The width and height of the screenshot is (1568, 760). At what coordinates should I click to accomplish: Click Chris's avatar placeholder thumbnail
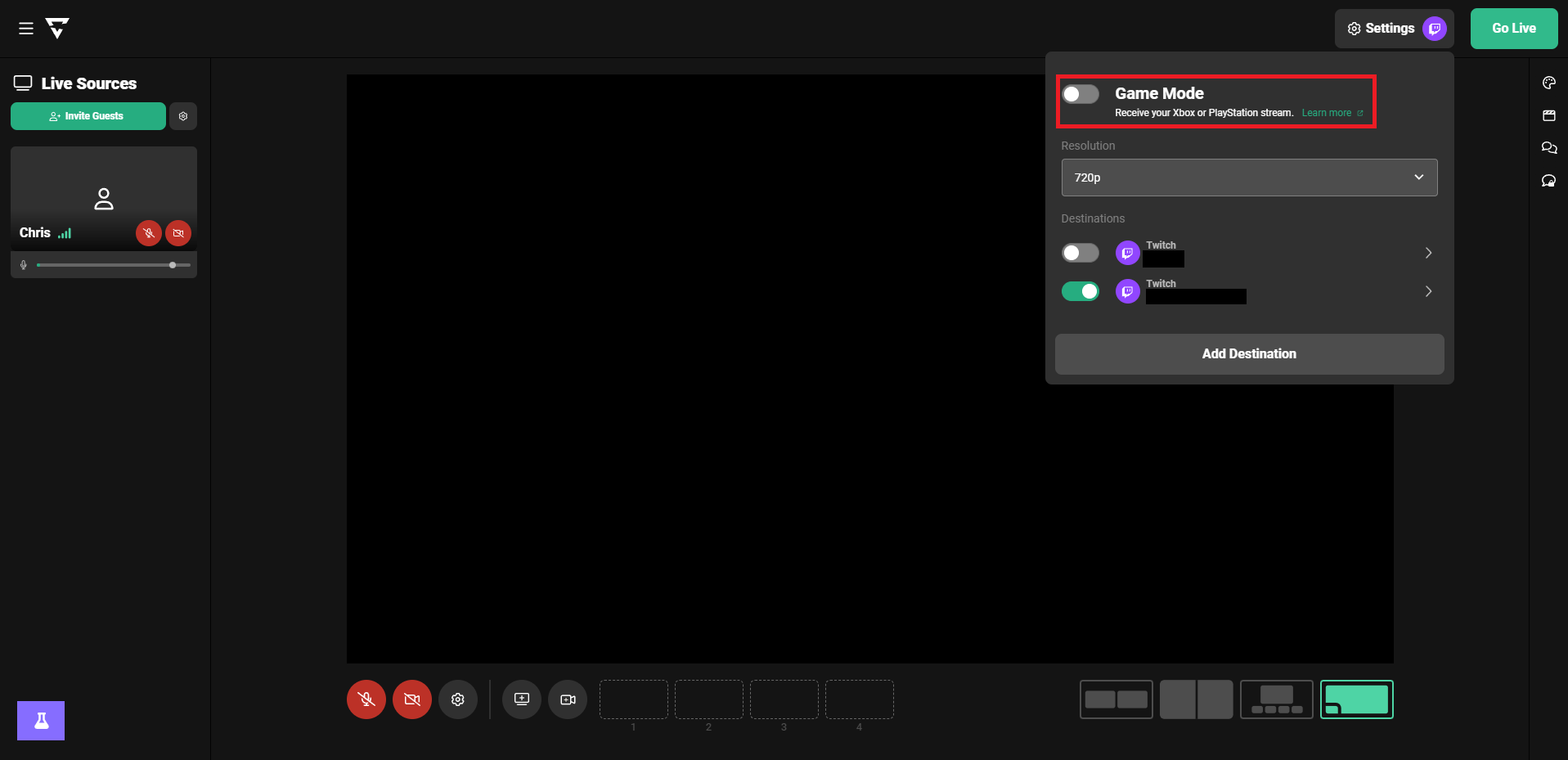point(104,199)
